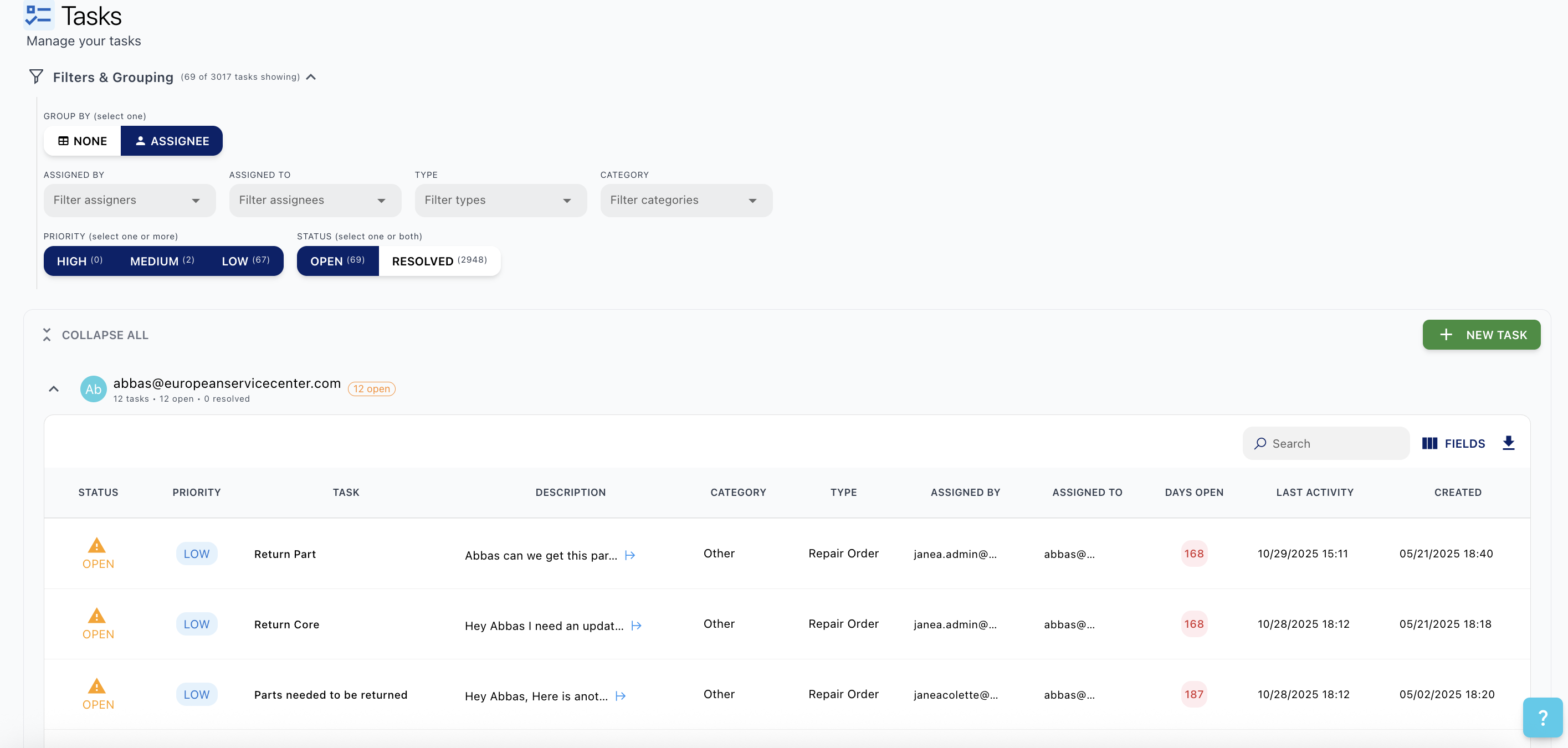Screen dimensions: 1568x748
Task: Click the LOW priority badge on Return Part
Action: tap(196, 553)
